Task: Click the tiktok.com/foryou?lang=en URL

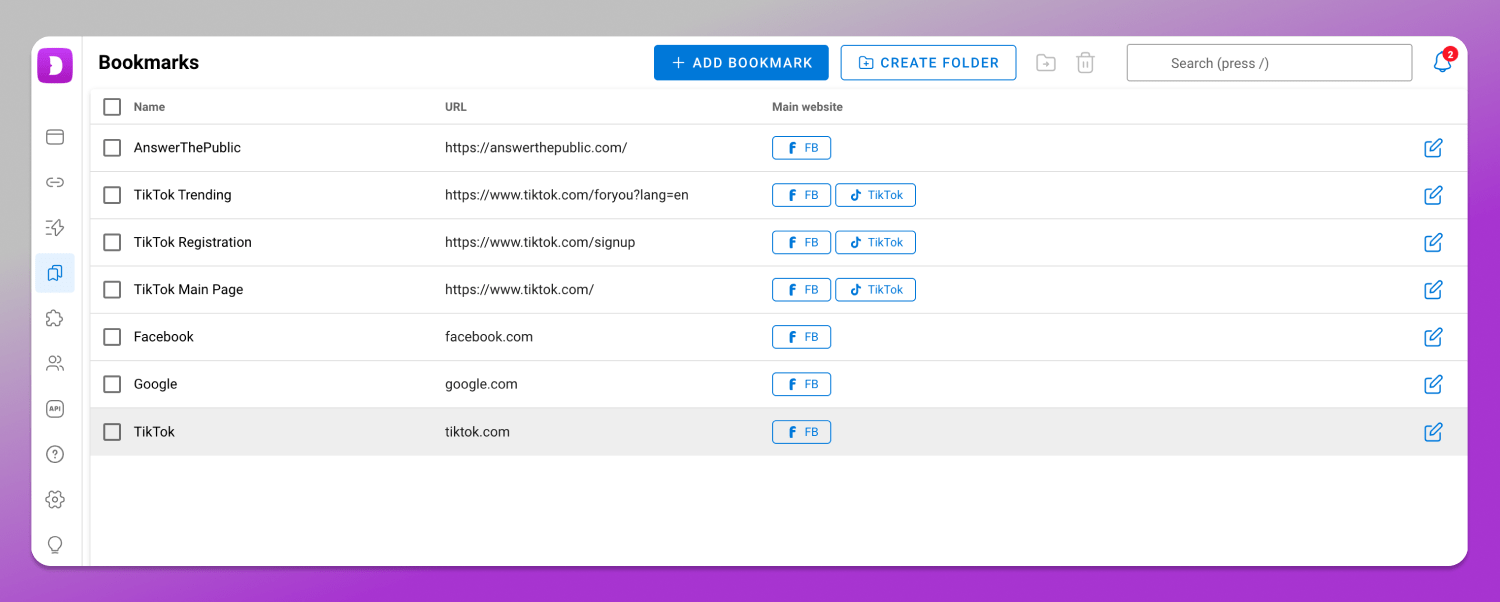Action: pyautogui.click(x=567, y=195)
